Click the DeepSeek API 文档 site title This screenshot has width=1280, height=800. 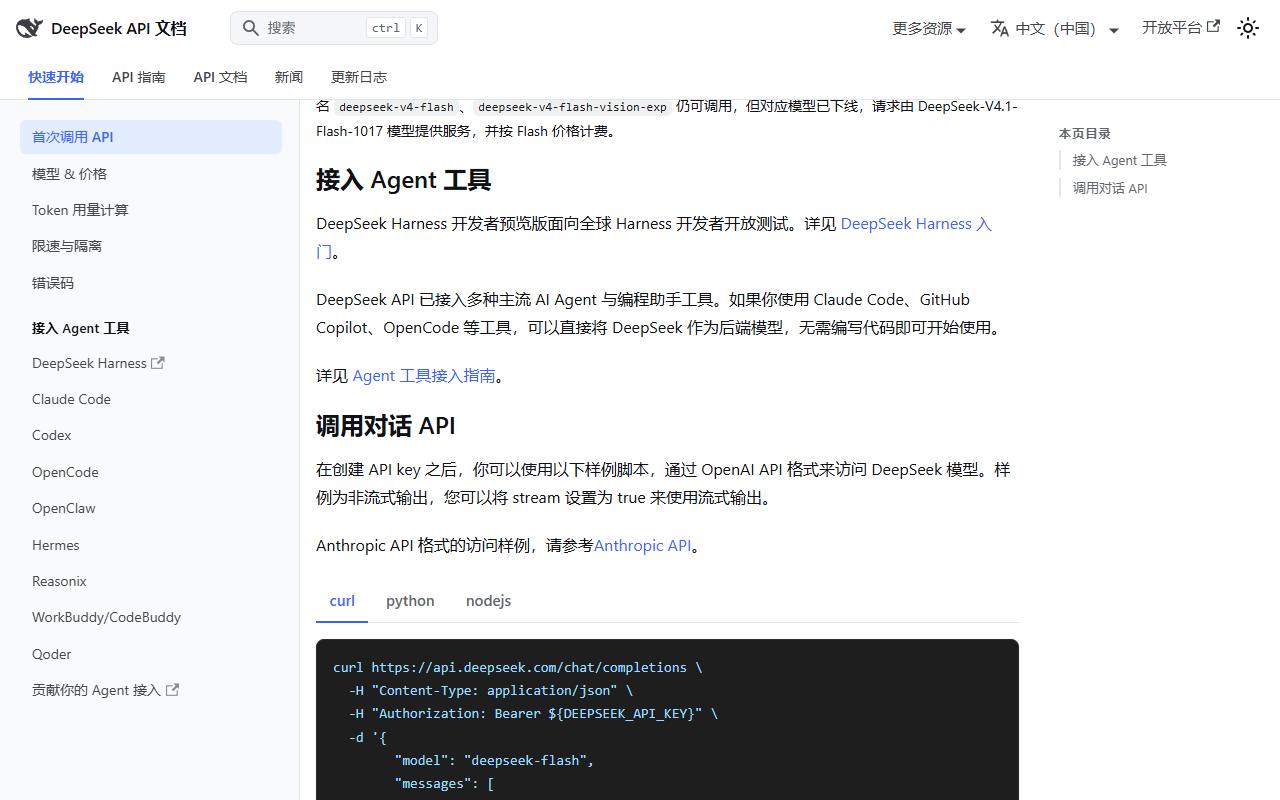coord(119,28)
